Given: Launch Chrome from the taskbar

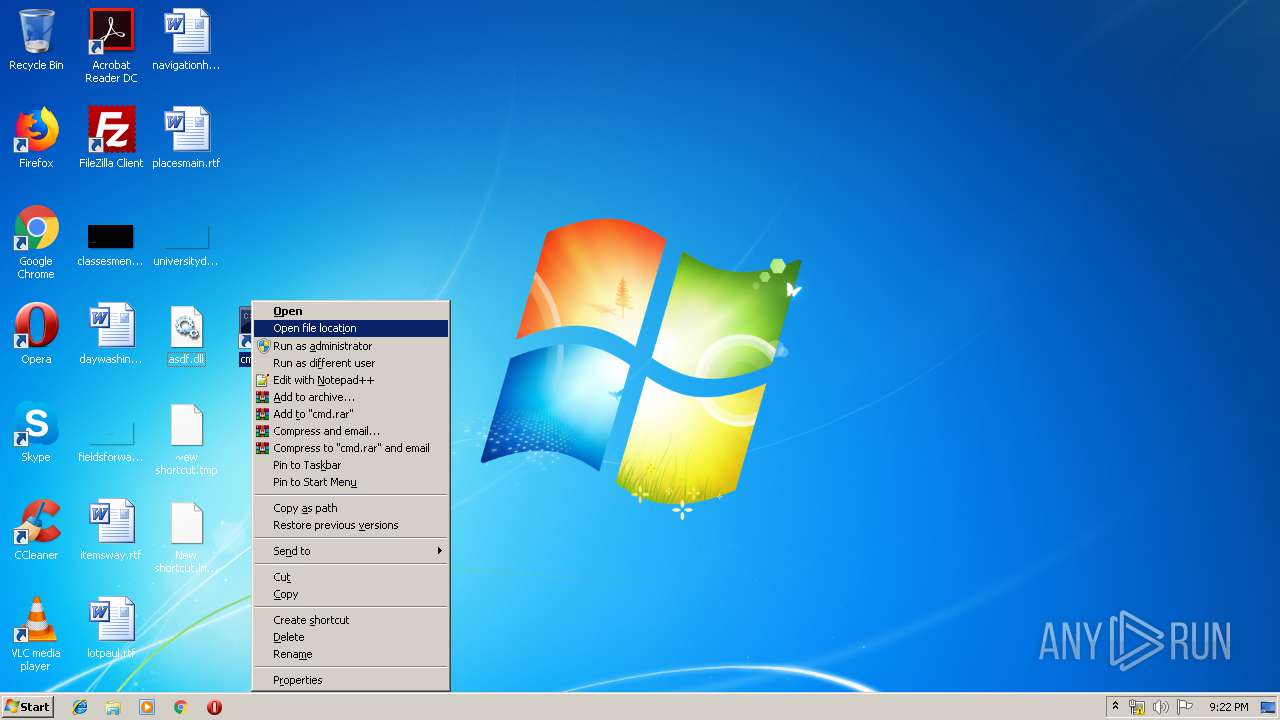Looking at the screenshot, I should tap(180, 707).
